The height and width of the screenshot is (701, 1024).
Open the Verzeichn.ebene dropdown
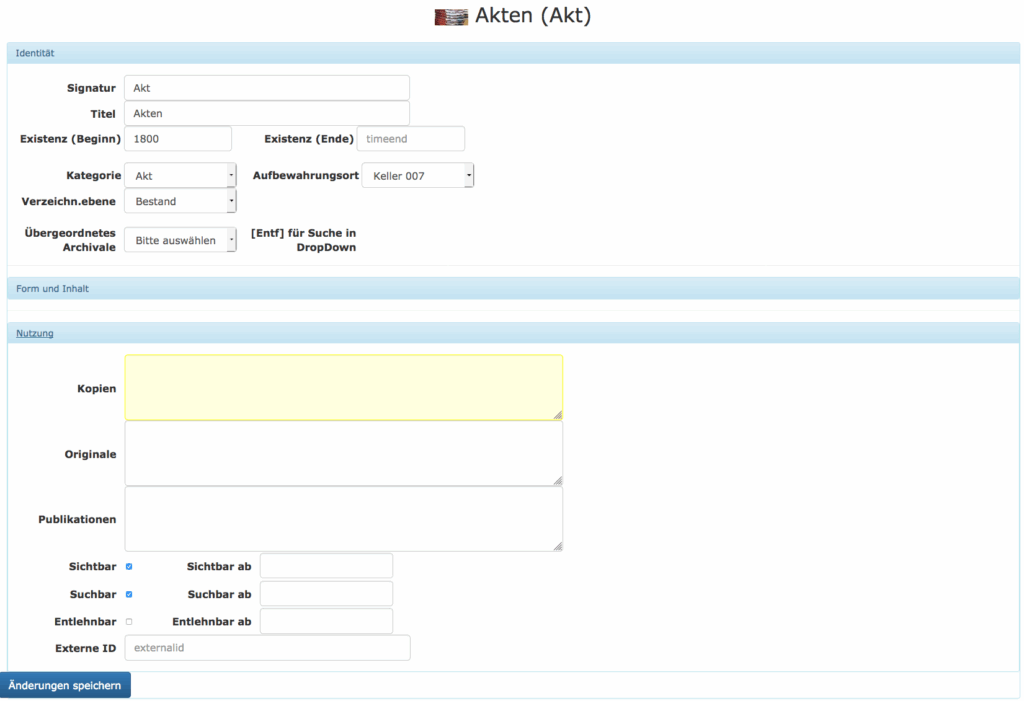click(180, 201)
